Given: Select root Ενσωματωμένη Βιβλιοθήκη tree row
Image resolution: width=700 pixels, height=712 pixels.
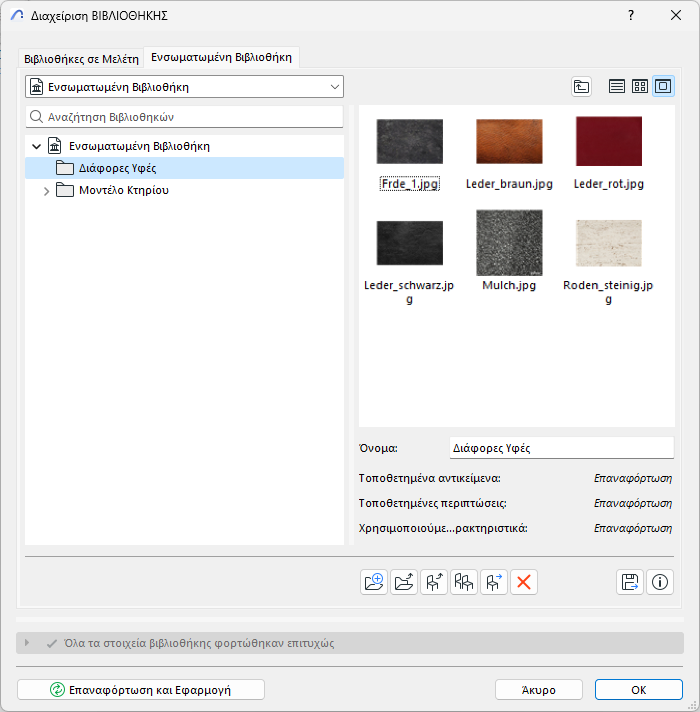Looking at the screenshot, I should (x=184, y=146).
